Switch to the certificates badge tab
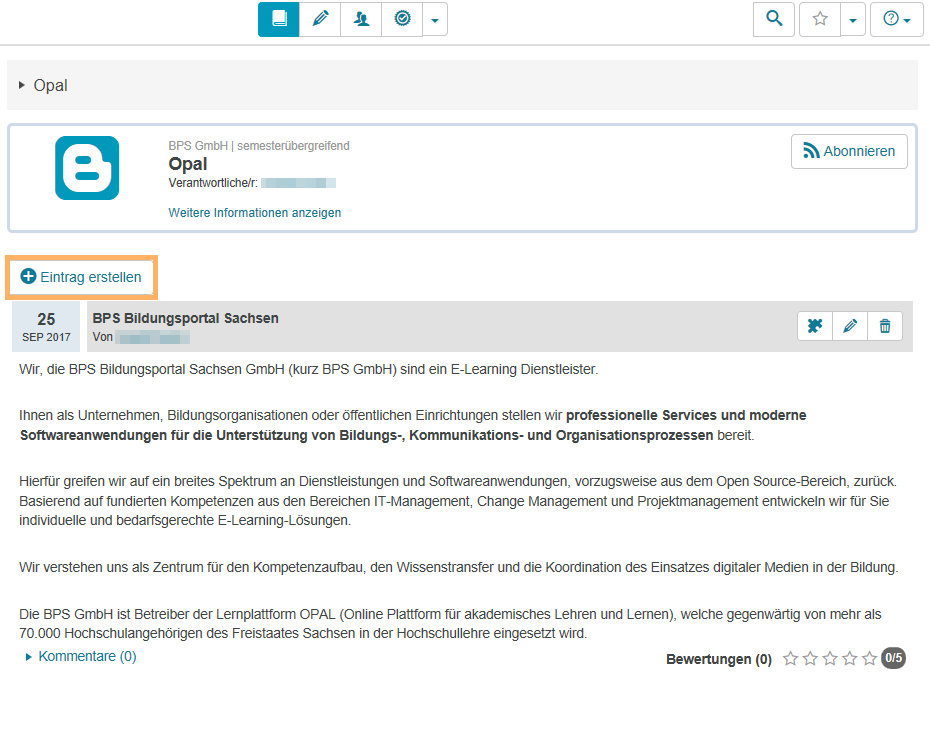Viewport: 930px width, 736px height. click(x=401, y=18)
